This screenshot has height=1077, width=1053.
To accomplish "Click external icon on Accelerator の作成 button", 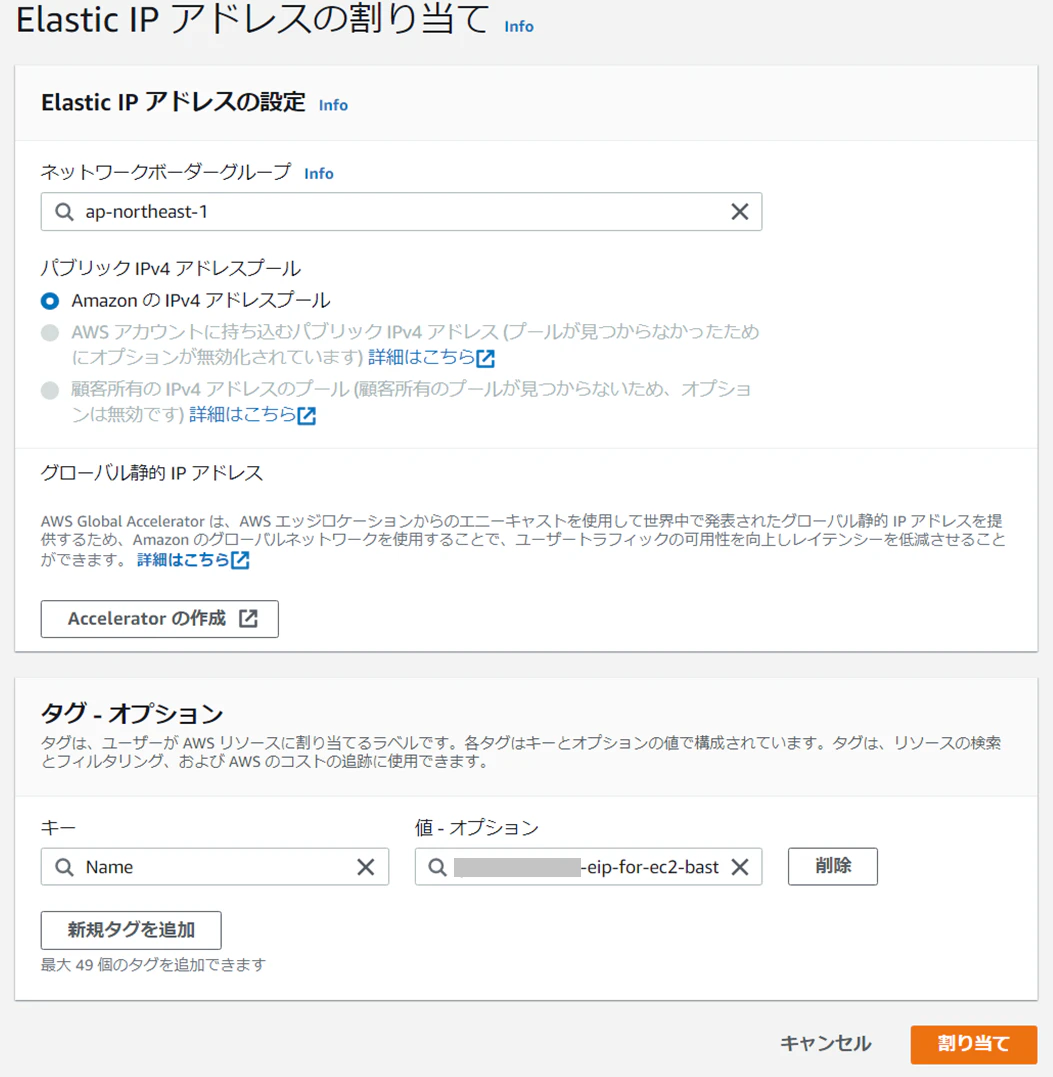I will click(249, 618).
